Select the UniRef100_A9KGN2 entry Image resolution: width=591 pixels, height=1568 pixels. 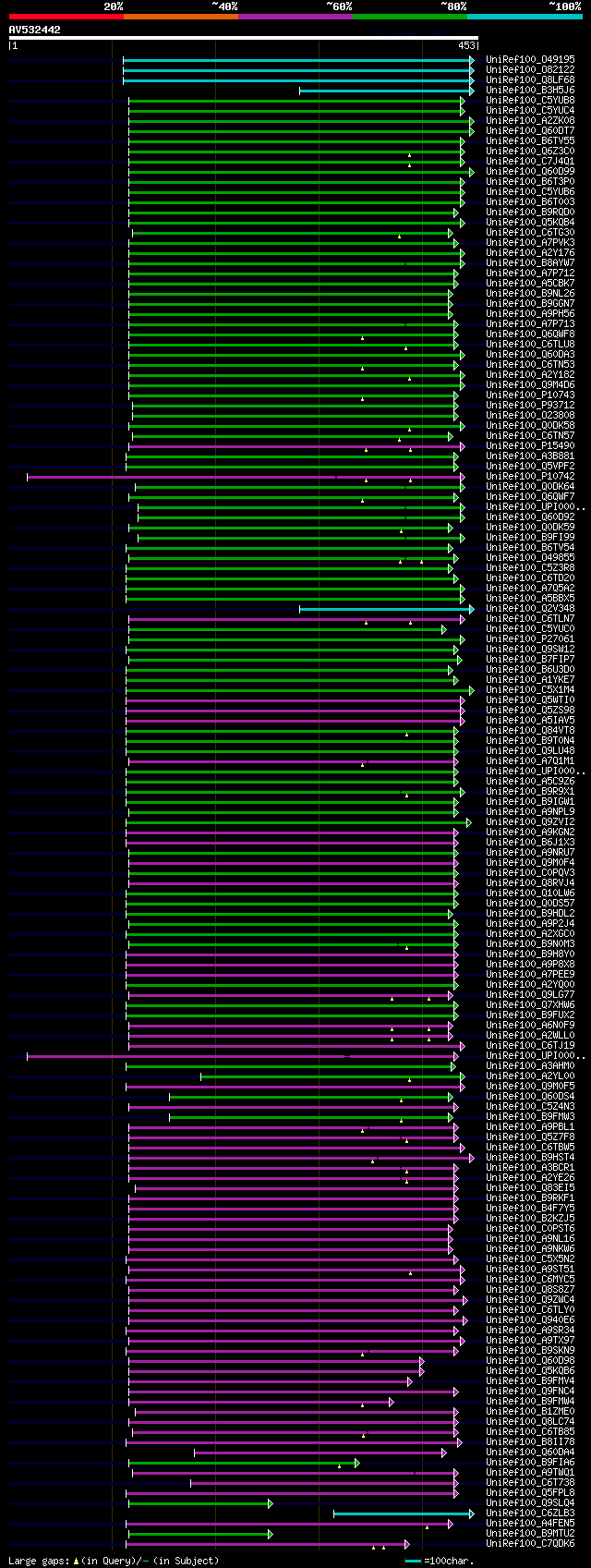530,833
